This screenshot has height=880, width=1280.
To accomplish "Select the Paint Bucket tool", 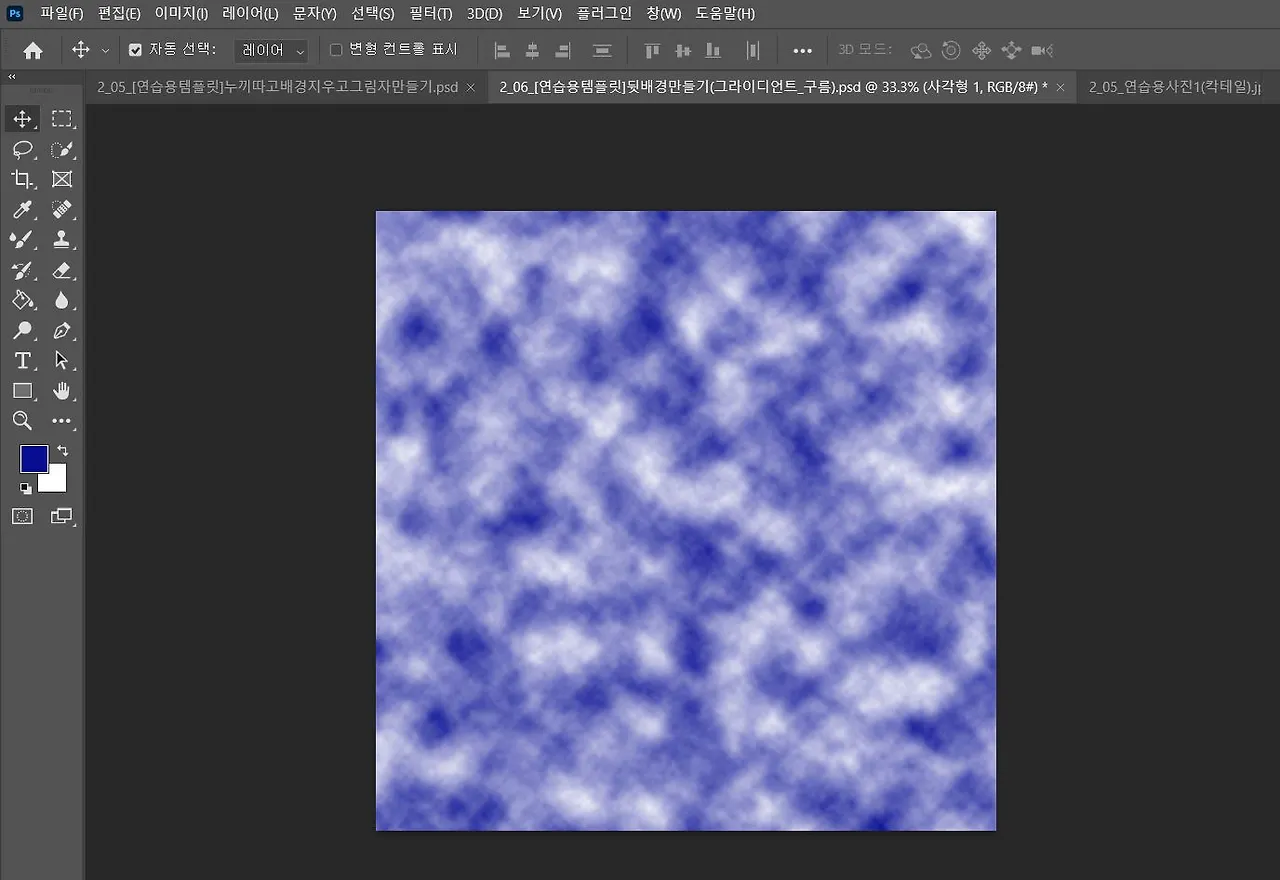I will tap(22, 300).
